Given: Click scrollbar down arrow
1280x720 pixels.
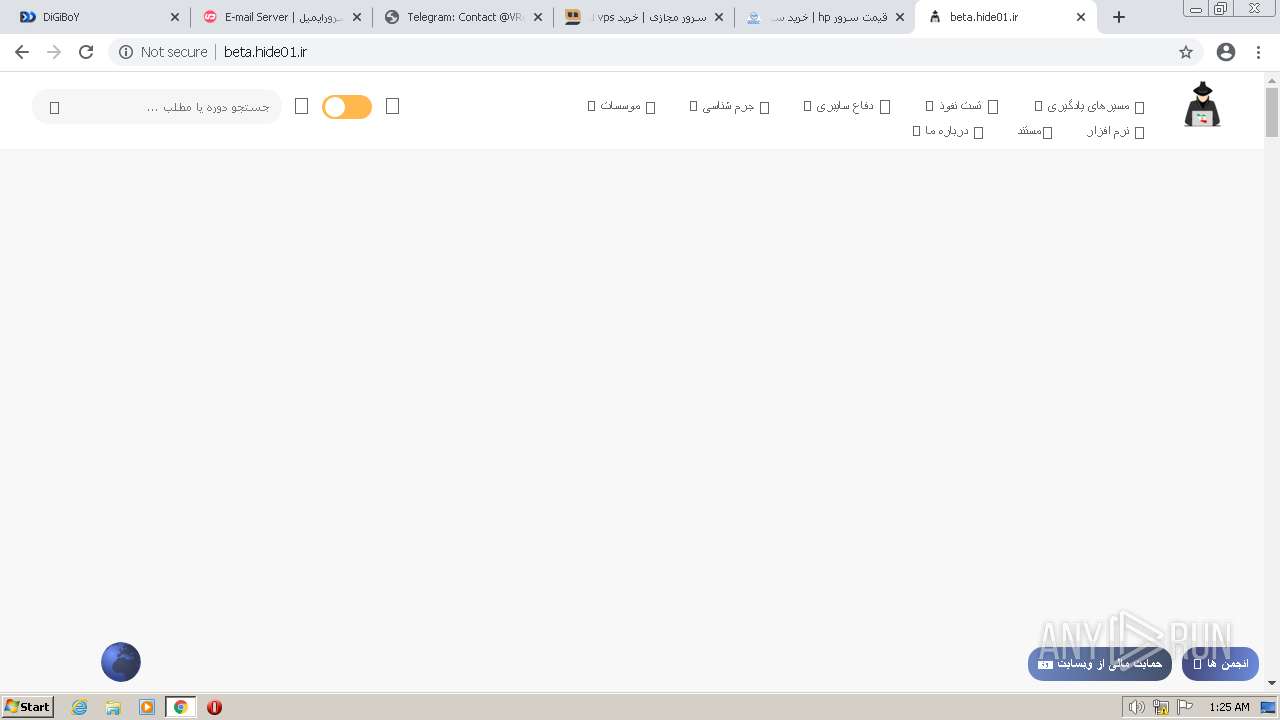Looking at the screenshot, I should pos(1272,683).
